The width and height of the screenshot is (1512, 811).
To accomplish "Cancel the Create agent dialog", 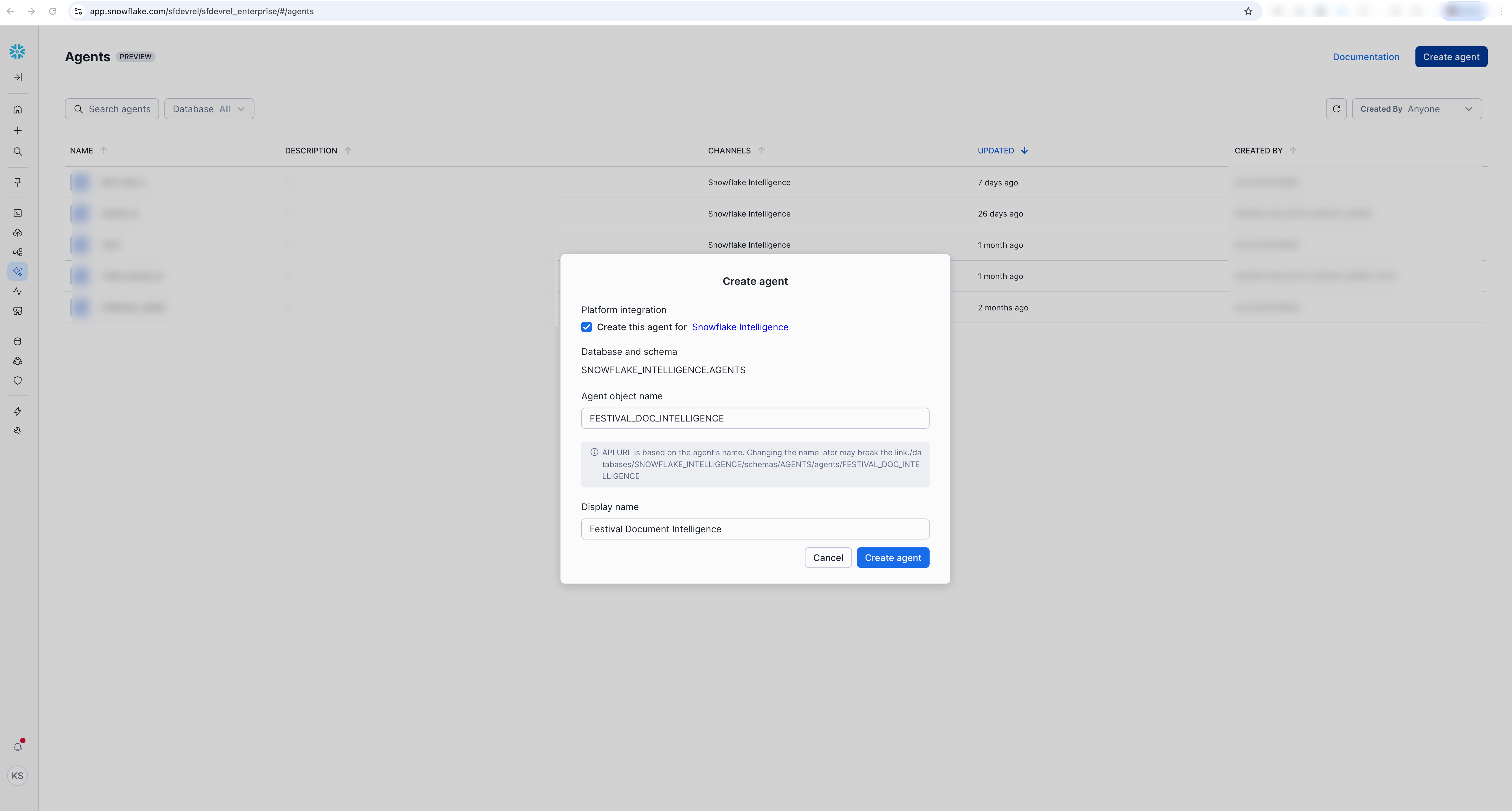I will [828, 557].
